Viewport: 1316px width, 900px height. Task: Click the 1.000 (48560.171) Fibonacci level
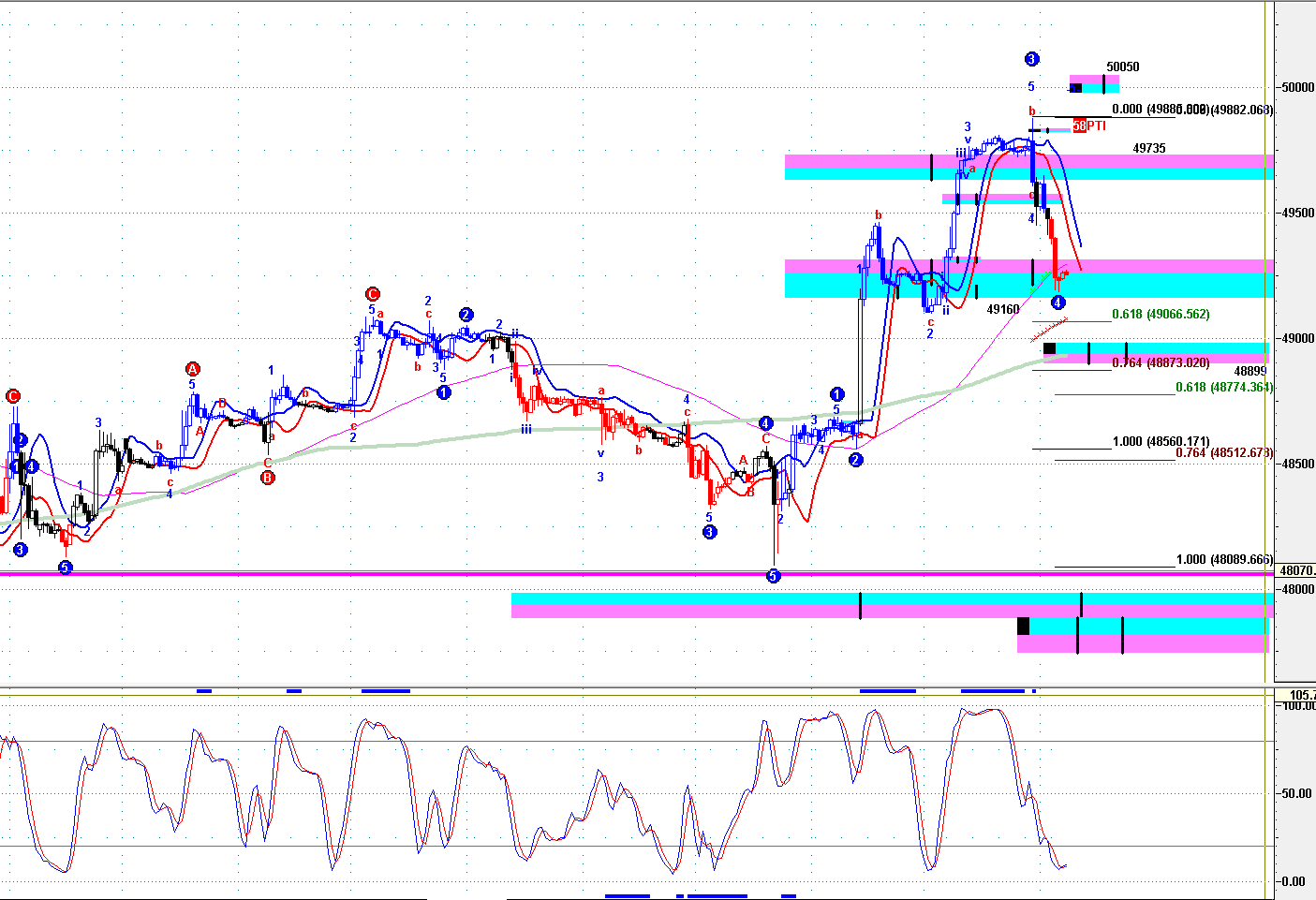point(1161,441)
